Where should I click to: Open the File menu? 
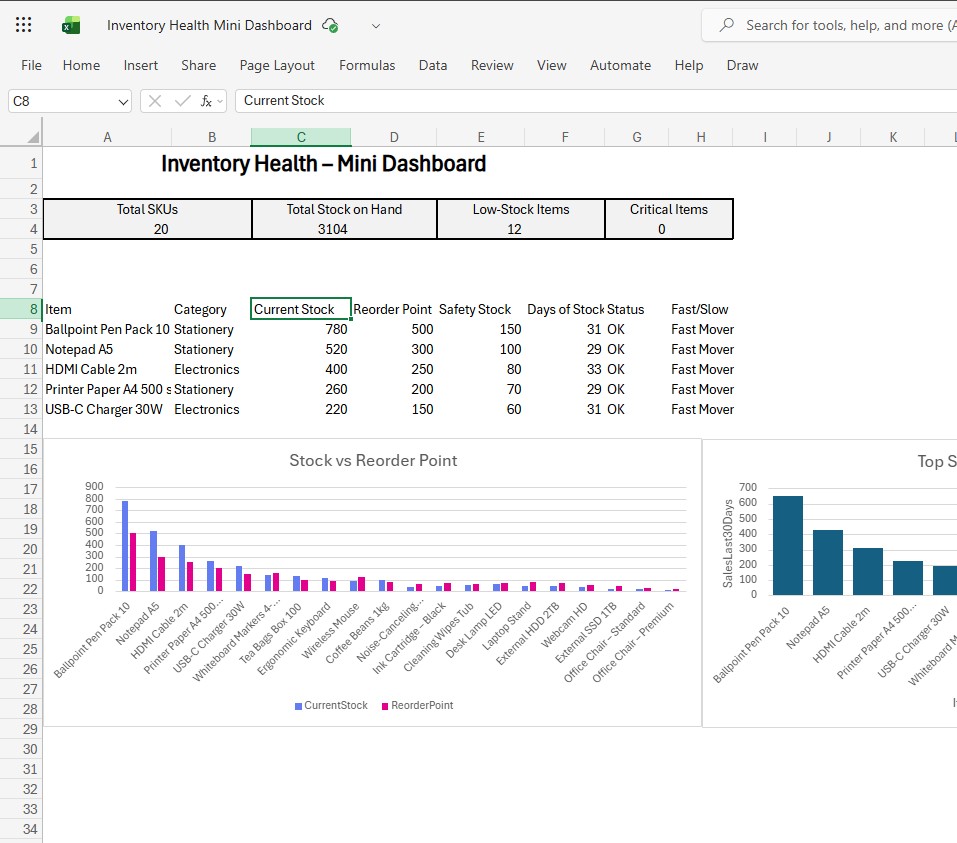30,65
